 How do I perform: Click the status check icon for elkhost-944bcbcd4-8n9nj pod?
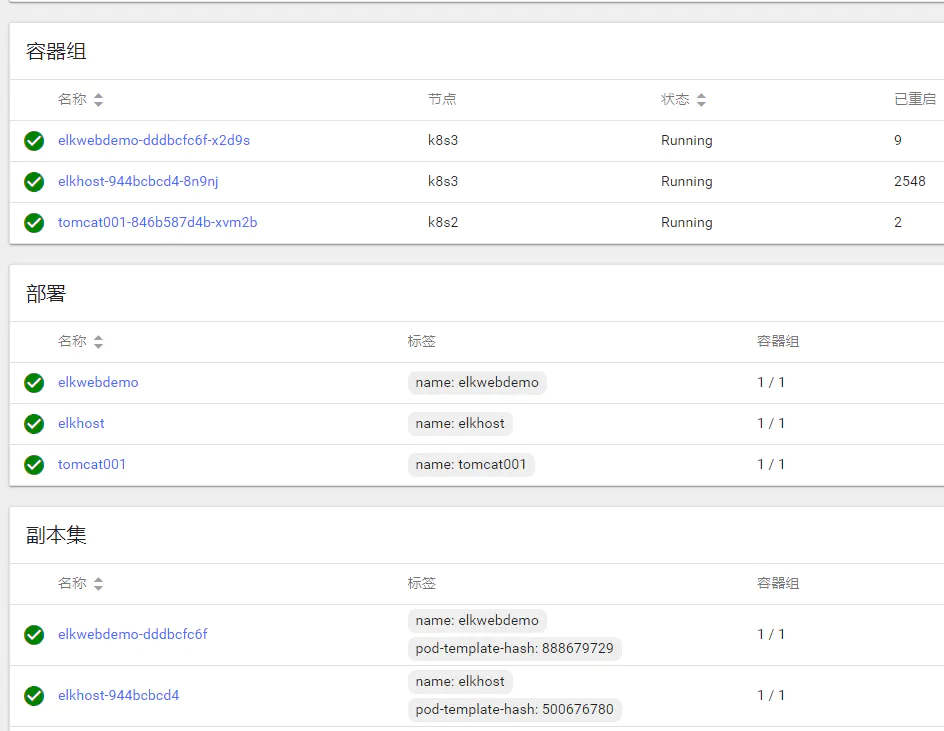pos(33,181)
